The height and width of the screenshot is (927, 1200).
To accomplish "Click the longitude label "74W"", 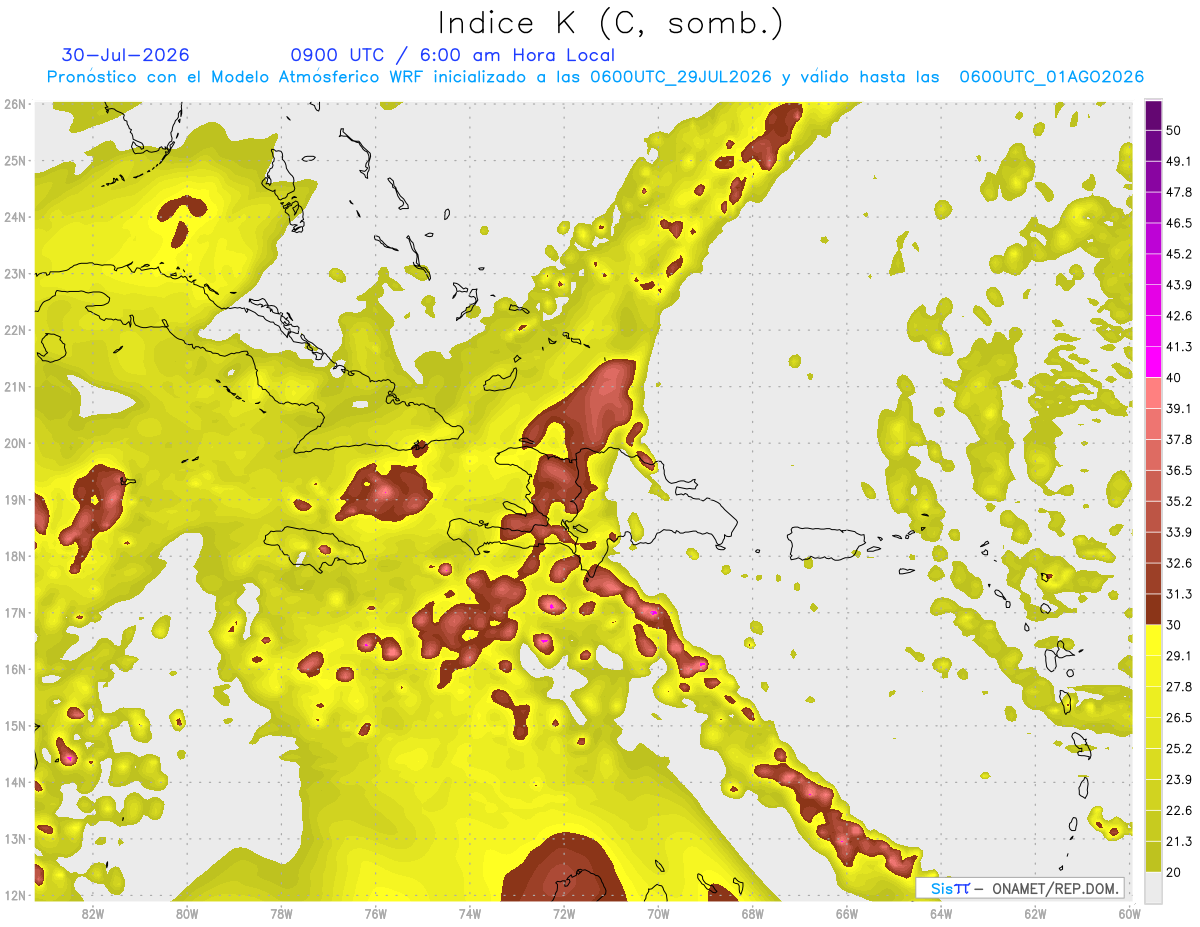I will [469, 914].
